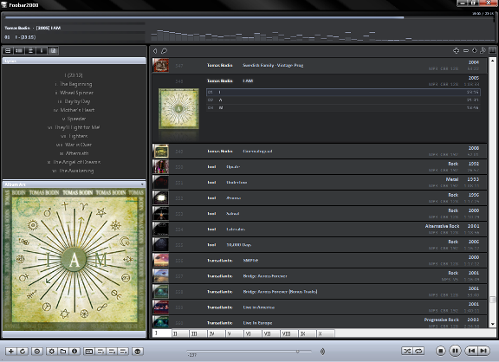Click the refresh circular arrow icon
This screenshot has width=499, height=362.
click(x=23, y=351)
